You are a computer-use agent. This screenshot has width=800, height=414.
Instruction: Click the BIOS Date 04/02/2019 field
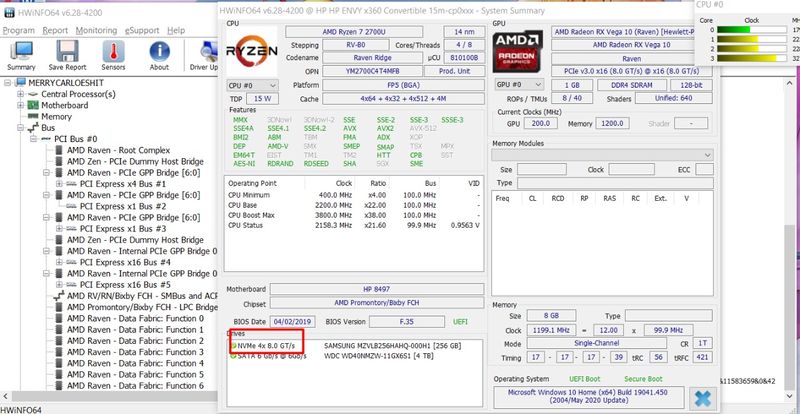click(293, 322)
